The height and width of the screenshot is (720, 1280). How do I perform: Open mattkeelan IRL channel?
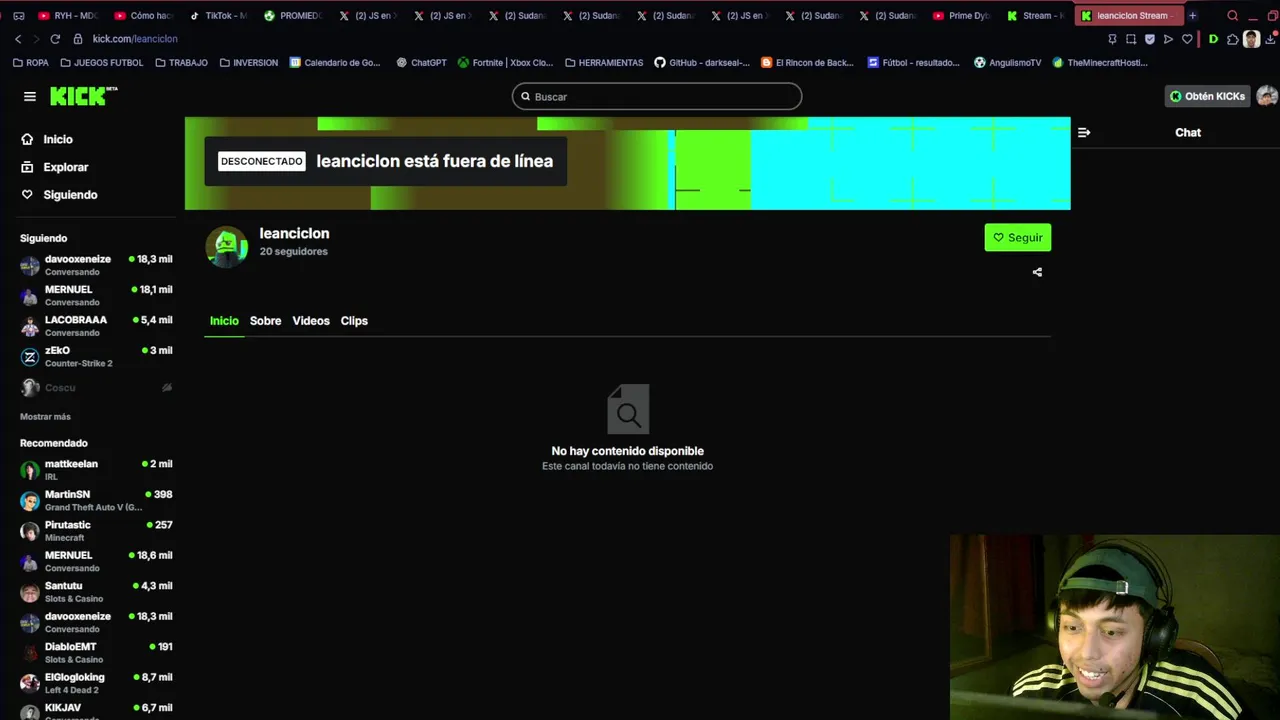[96, 470]
